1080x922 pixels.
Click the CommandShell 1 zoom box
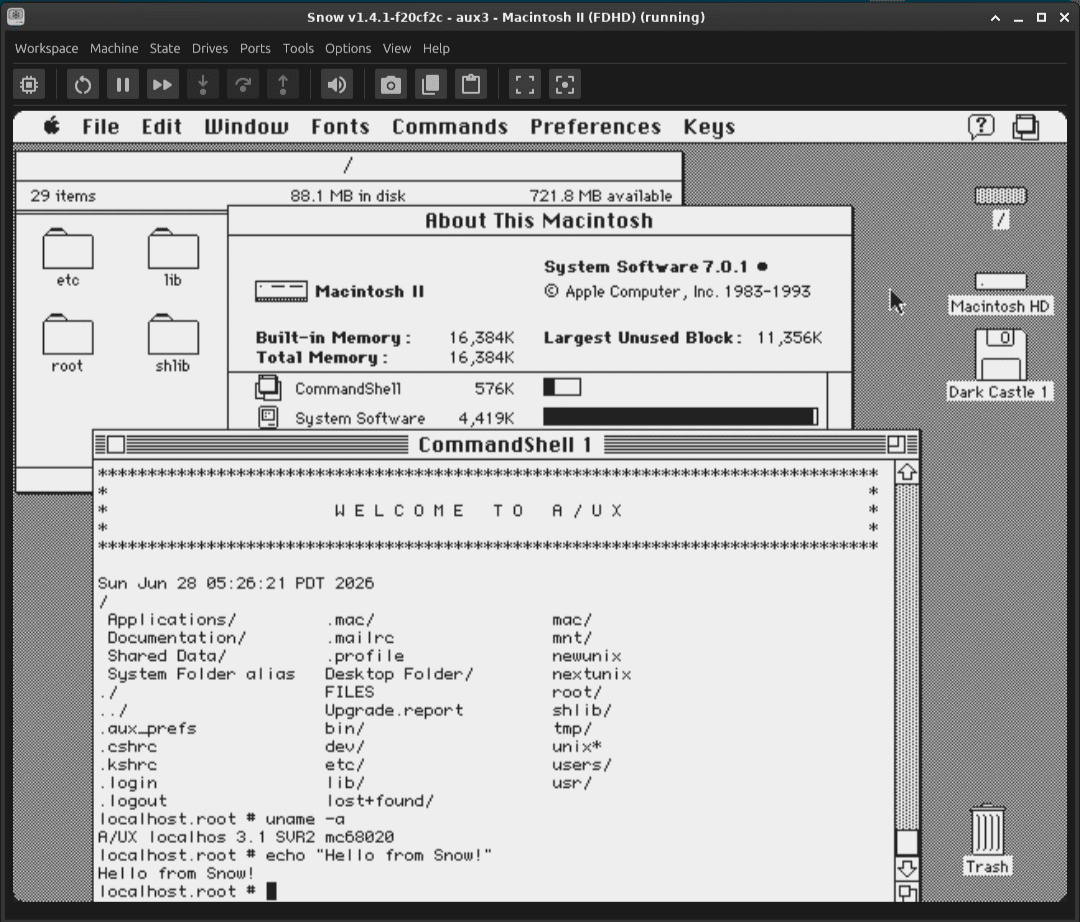click(896, 445)
